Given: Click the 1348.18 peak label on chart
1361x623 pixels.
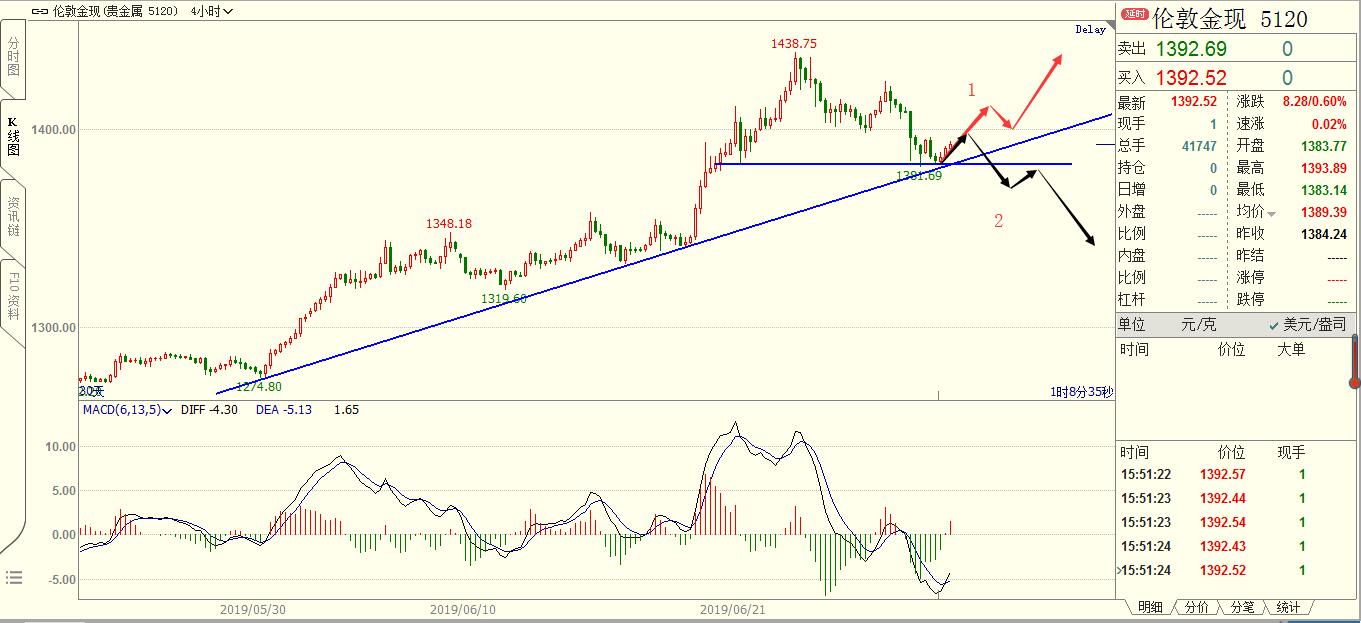Looking at the screenshot, I should coord(449,224).
